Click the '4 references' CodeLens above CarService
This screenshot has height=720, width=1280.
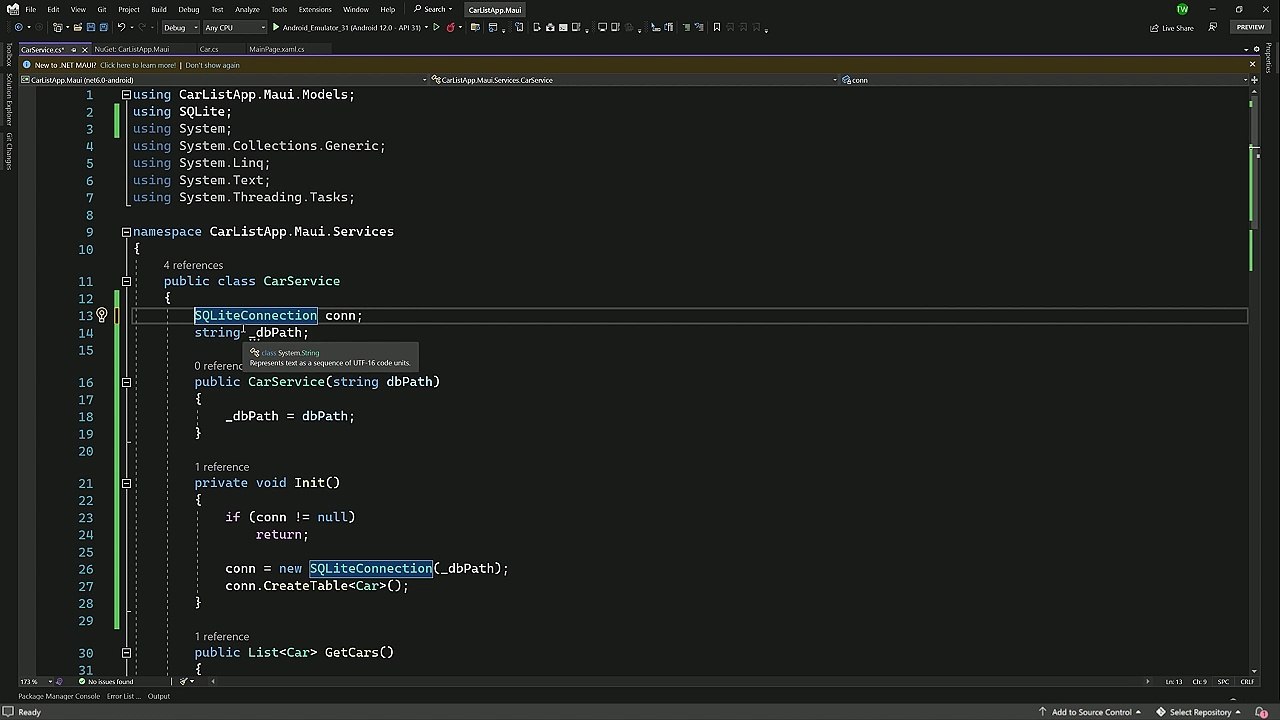[193, 265]
